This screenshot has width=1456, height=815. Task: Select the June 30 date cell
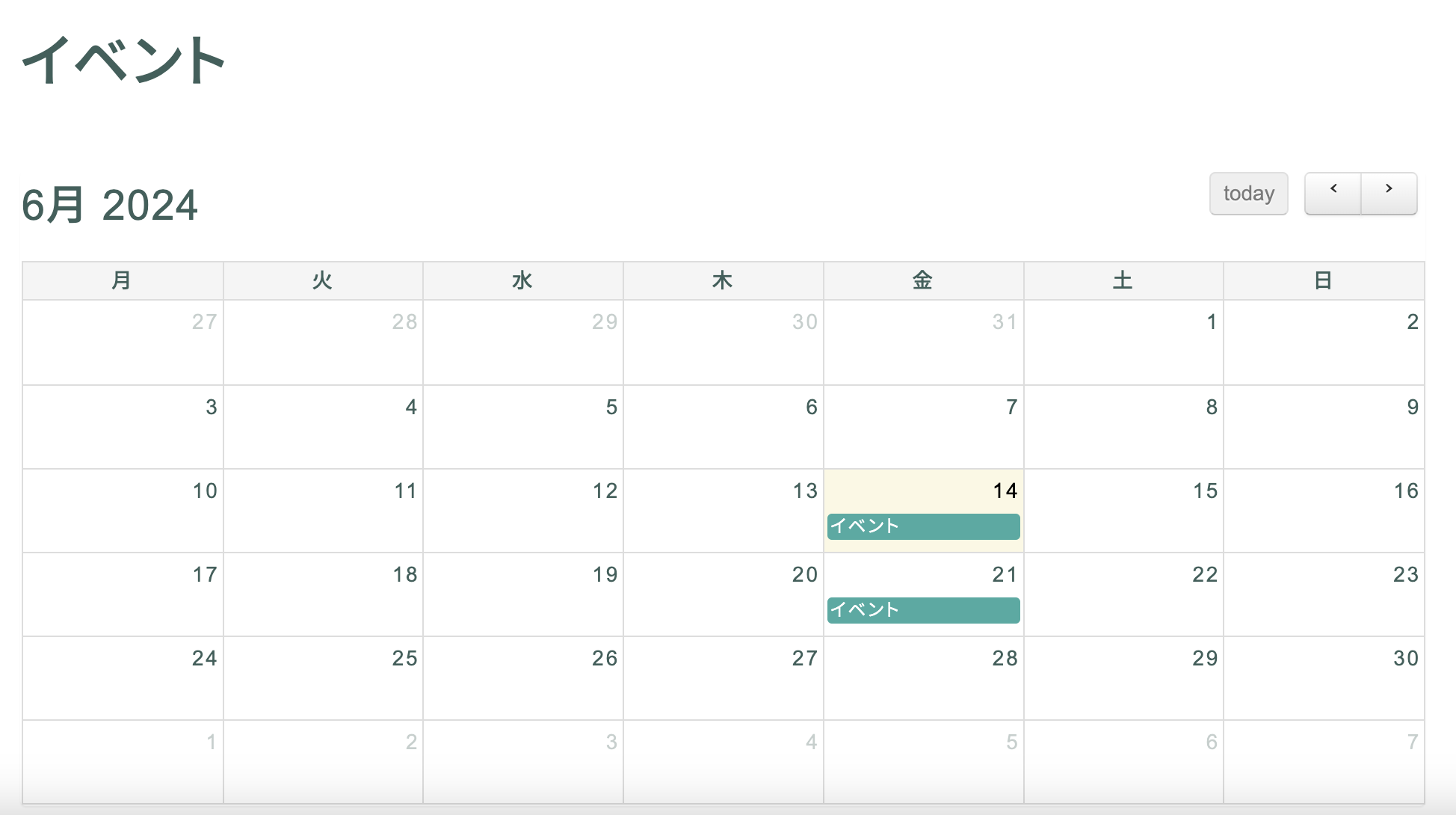click(1324, 679)
